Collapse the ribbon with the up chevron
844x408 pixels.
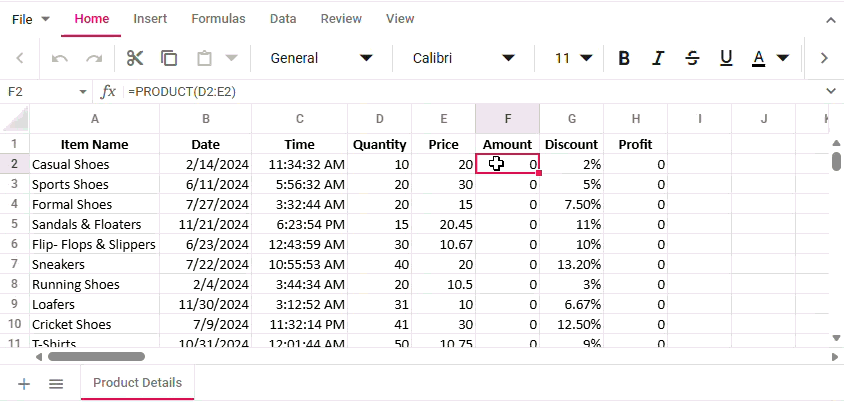[x=831, y=20]
